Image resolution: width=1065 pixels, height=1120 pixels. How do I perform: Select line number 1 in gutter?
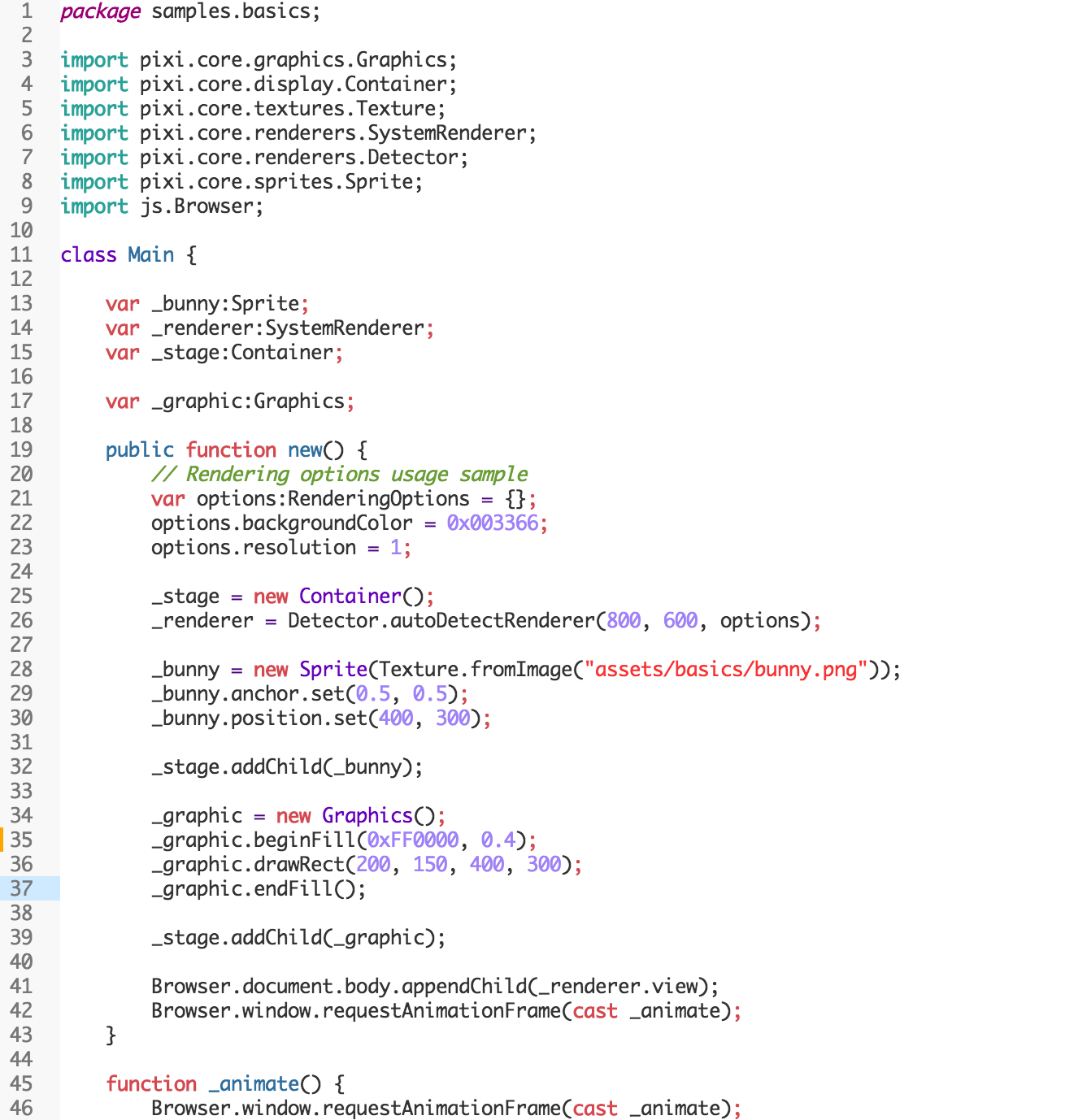[27, 11]
